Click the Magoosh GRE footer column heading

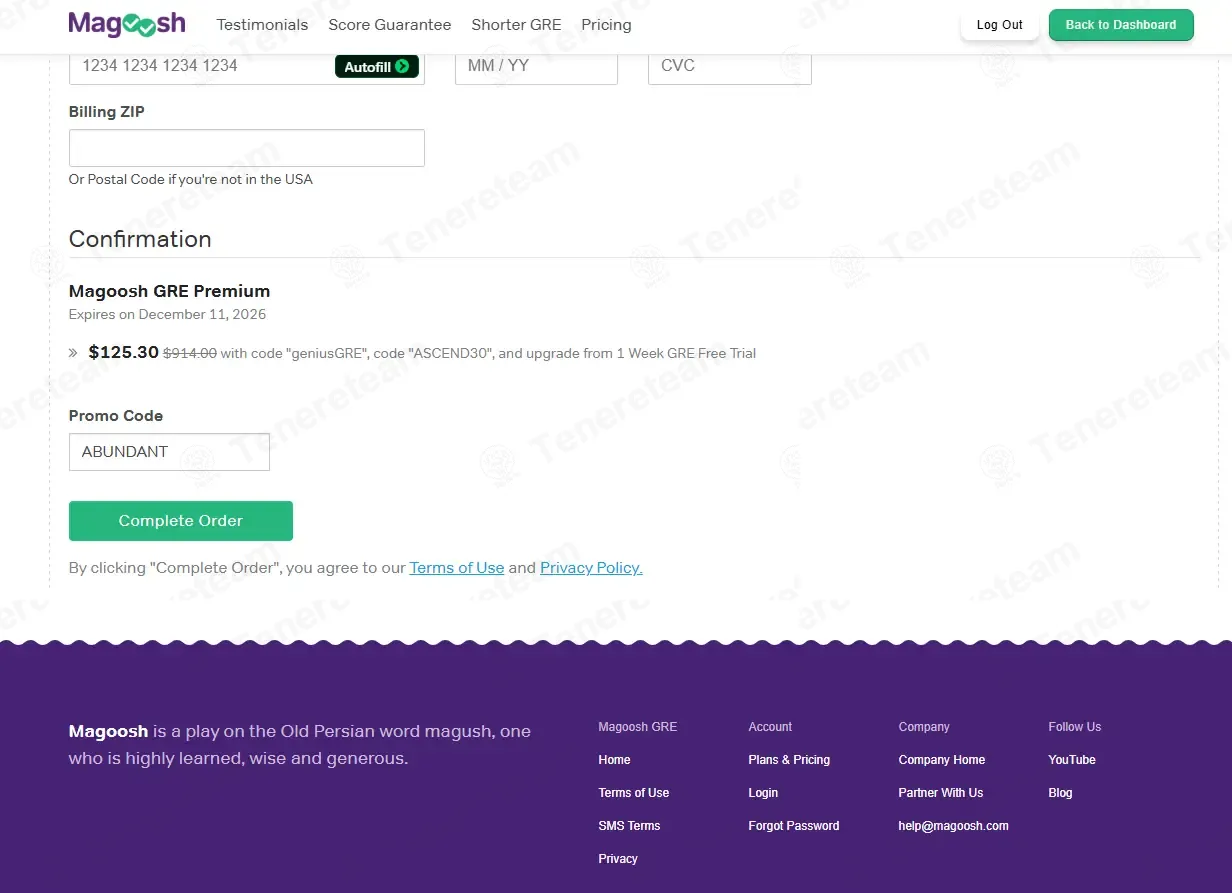pyautogui.click(x=637, y=727)
